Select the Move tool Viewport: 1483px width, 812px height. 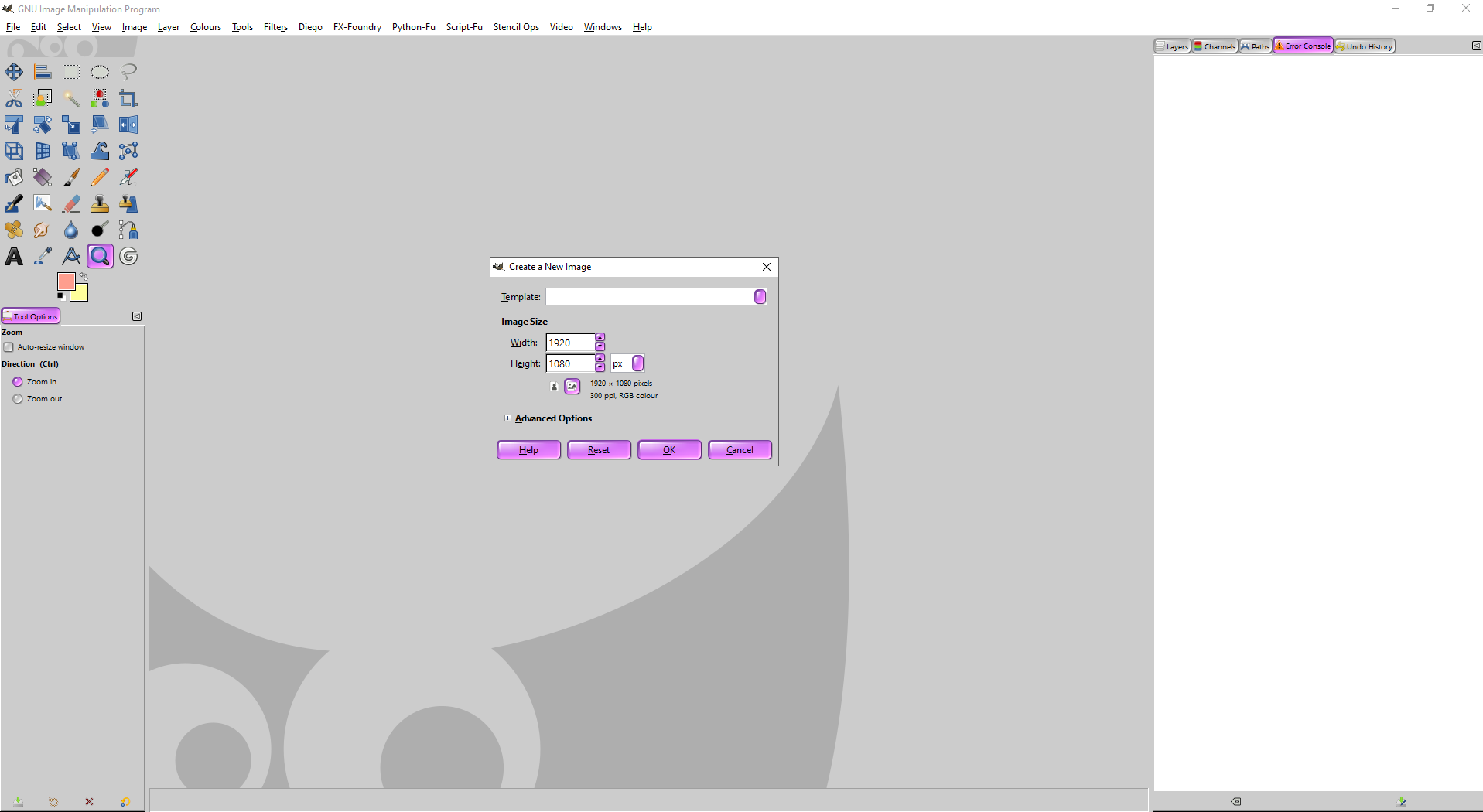[x=14, y=72]
